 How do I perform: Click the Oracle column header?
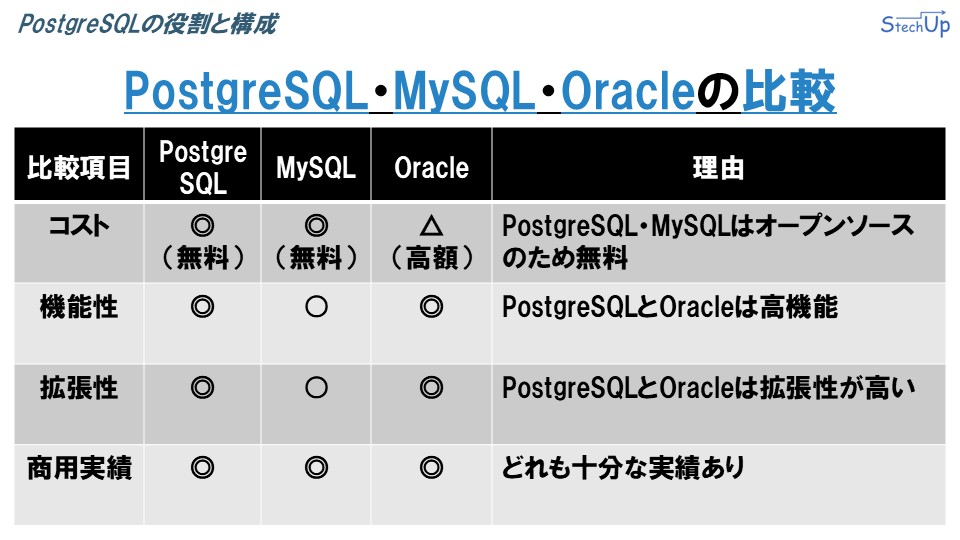click(x=431, y=167)
